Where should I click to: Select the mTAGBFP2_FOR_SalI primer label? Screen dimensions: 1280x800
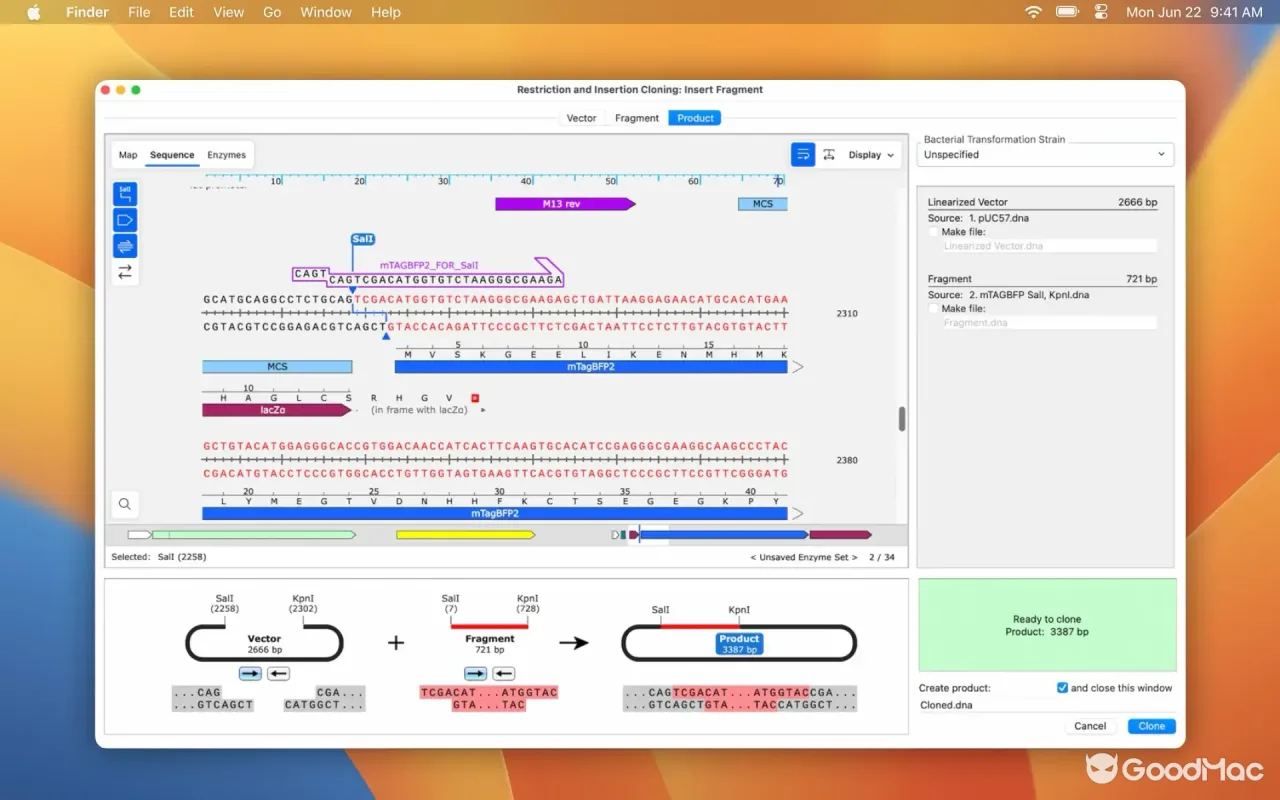point(429,265)
